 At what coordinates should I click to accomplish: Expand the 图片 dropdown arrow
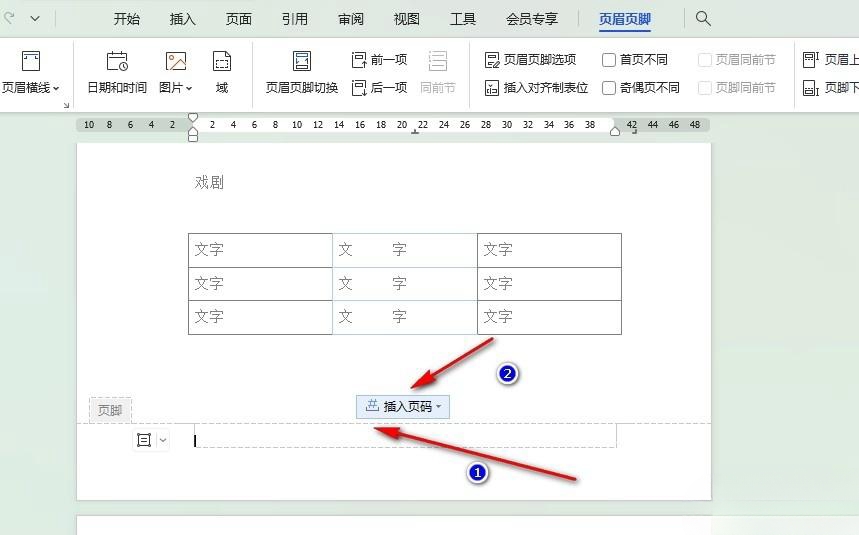click(x=189, y=88)
